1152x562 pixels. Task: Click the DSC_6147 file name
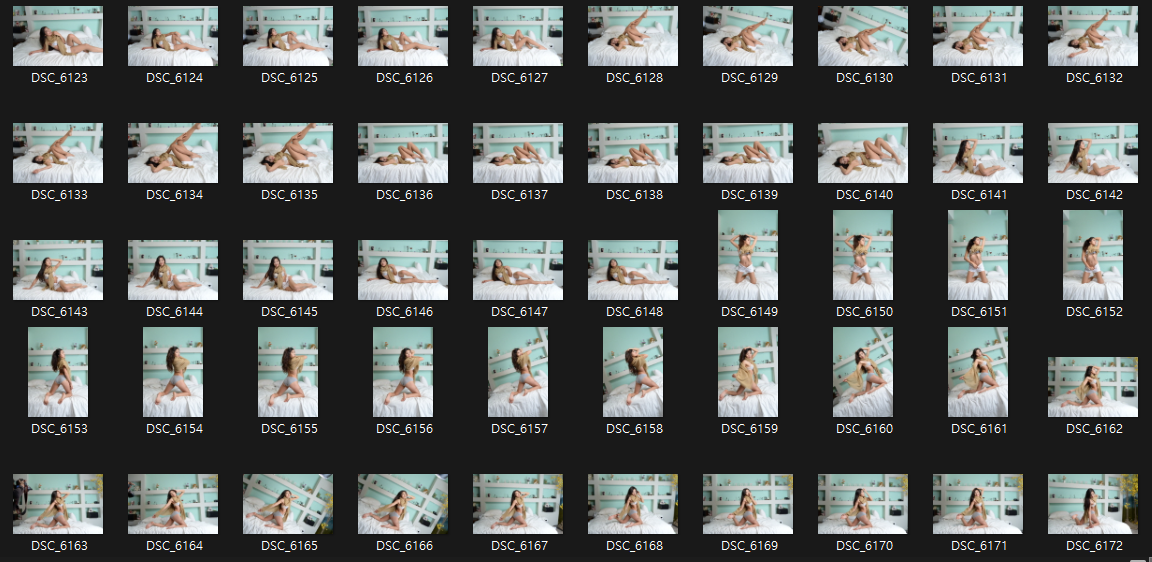pos(518,311)
